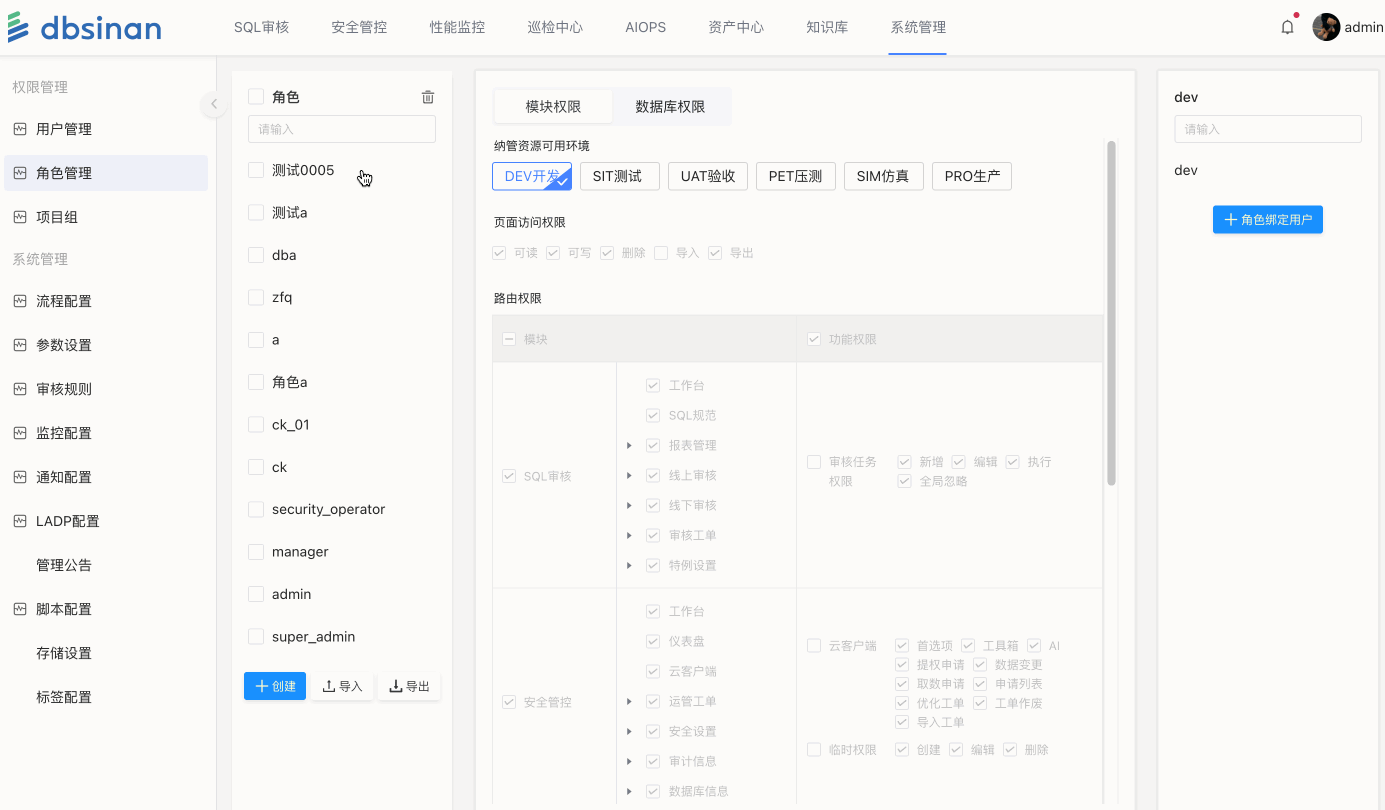Open the 性能监控 top menu
Image resolution: width=1385 pixels, height=810 pixels.
pos(457,27)
